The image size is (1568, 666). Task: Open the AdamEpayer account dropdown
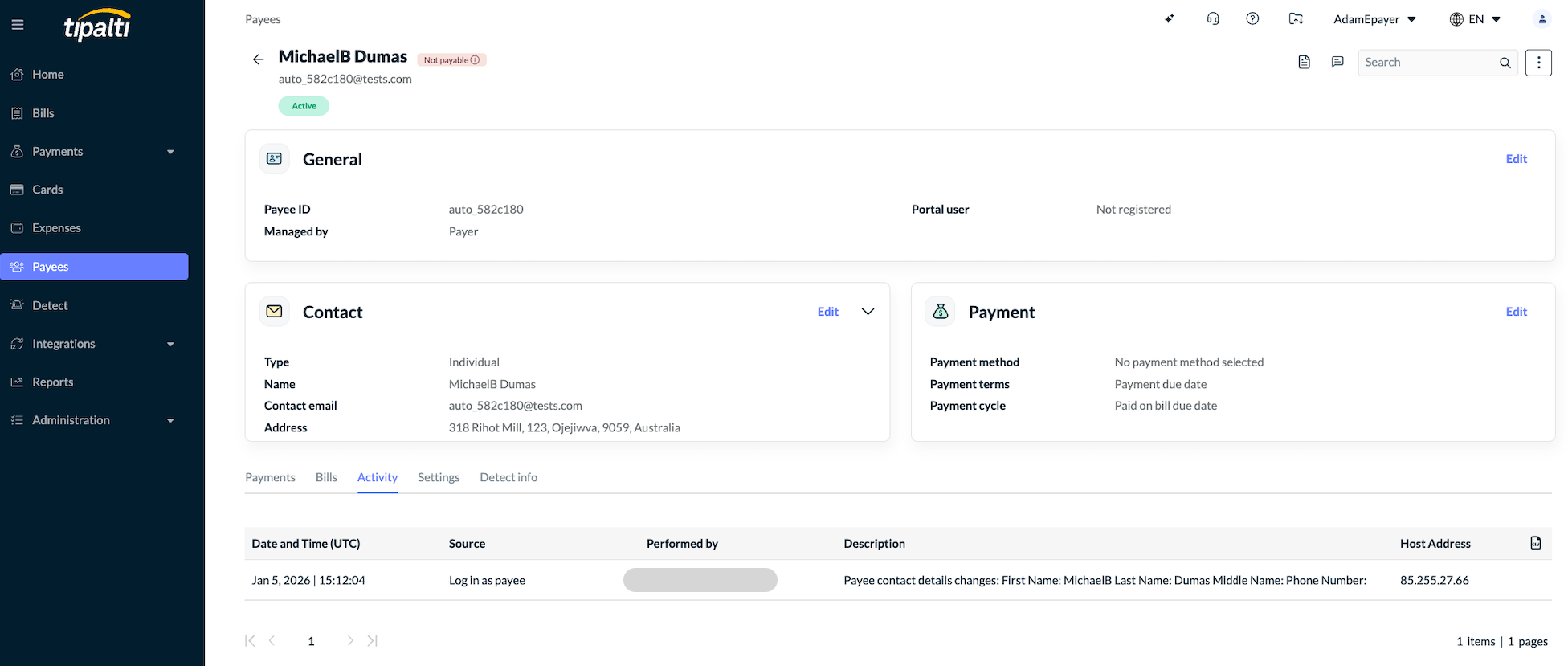click(x=1374, y=19)
